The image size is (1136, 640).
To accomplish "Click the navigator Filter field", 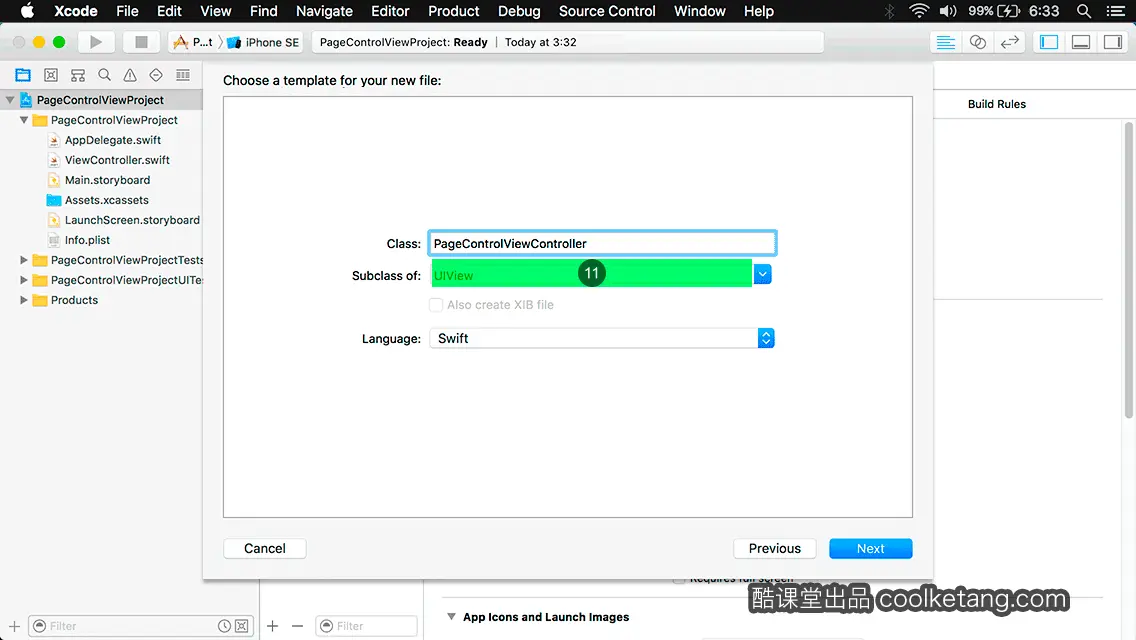I will (141, 626).
